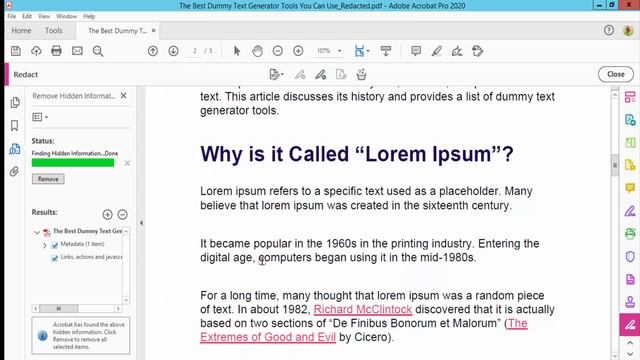The width and height of the screenshot is (640, 360).
Task: Click the green progress bar
Action: 73,163
